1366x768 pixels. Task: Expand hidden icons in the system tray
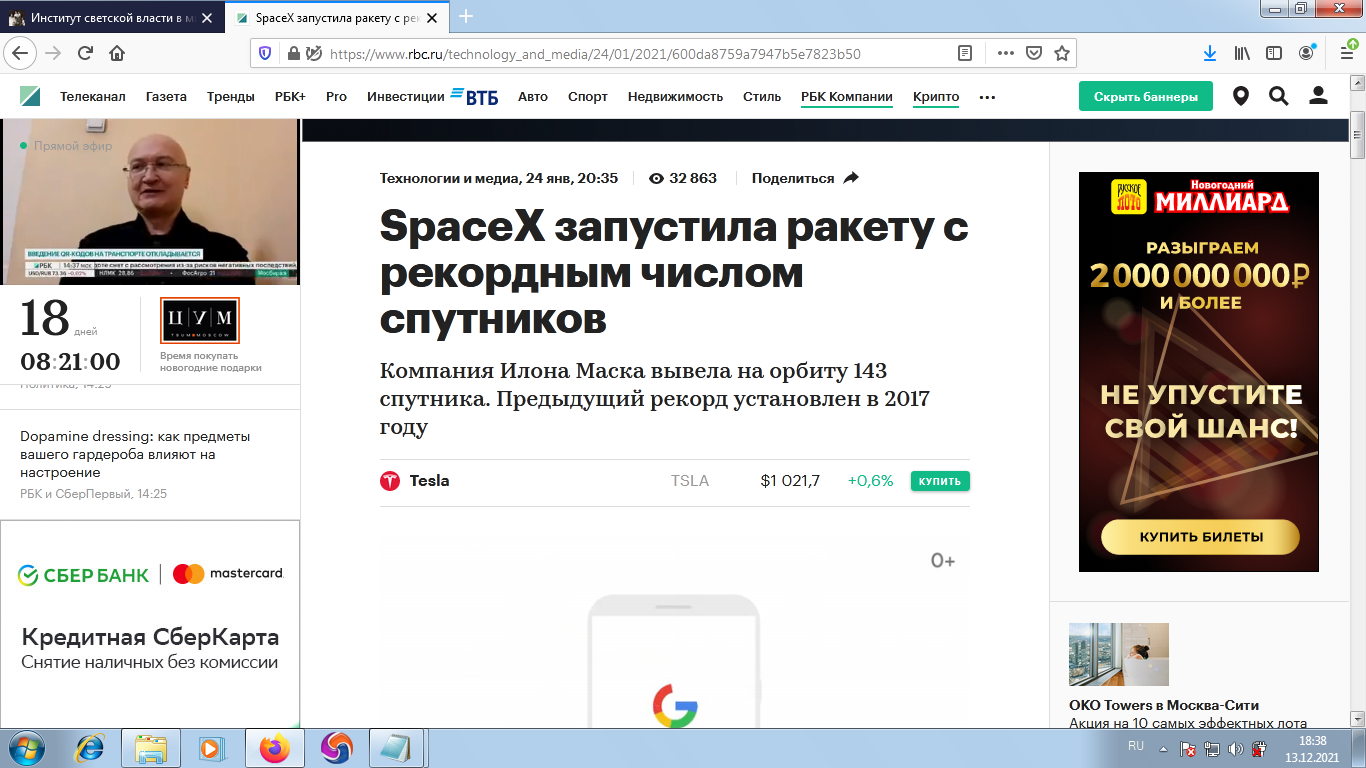pos(1163,749)
